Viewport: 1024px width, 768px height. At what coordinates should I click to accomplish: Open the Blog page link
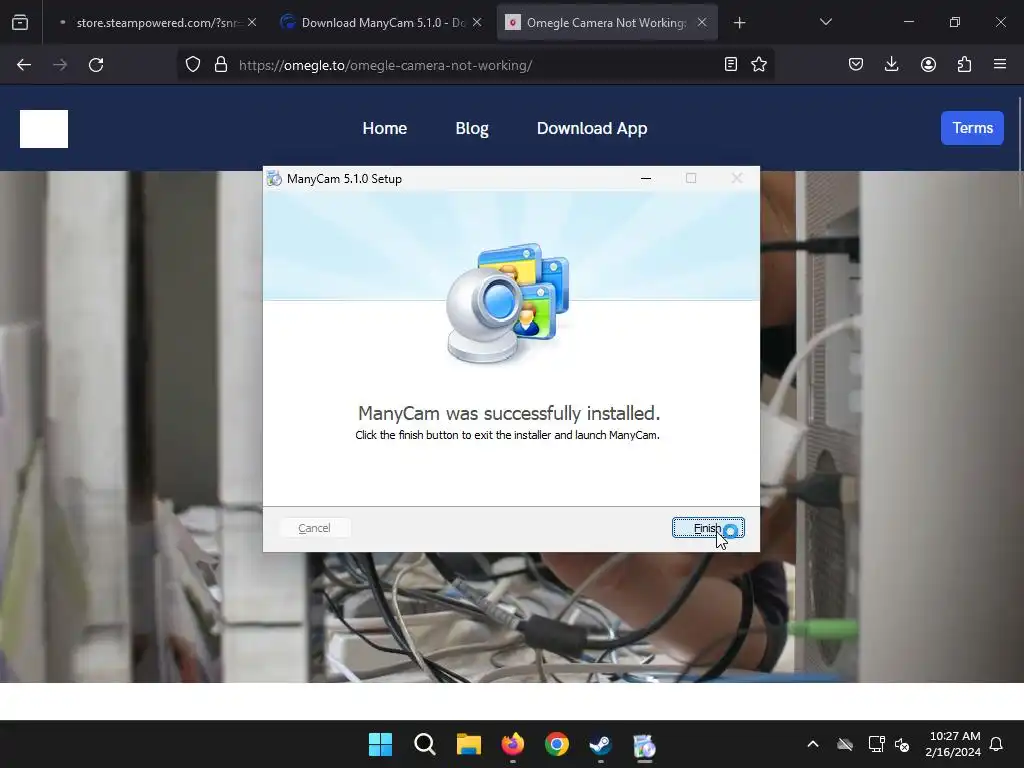pyautogui.click(x=472, y=128)
